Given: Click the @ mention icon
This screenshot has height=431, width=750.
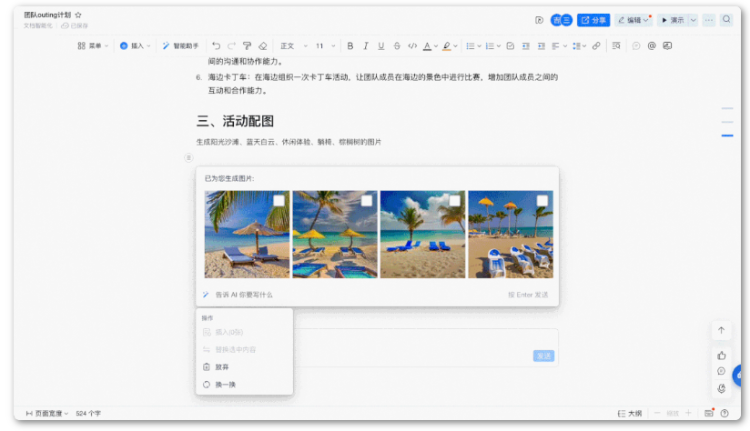Looking at the screenshot, I should [651, 46].
